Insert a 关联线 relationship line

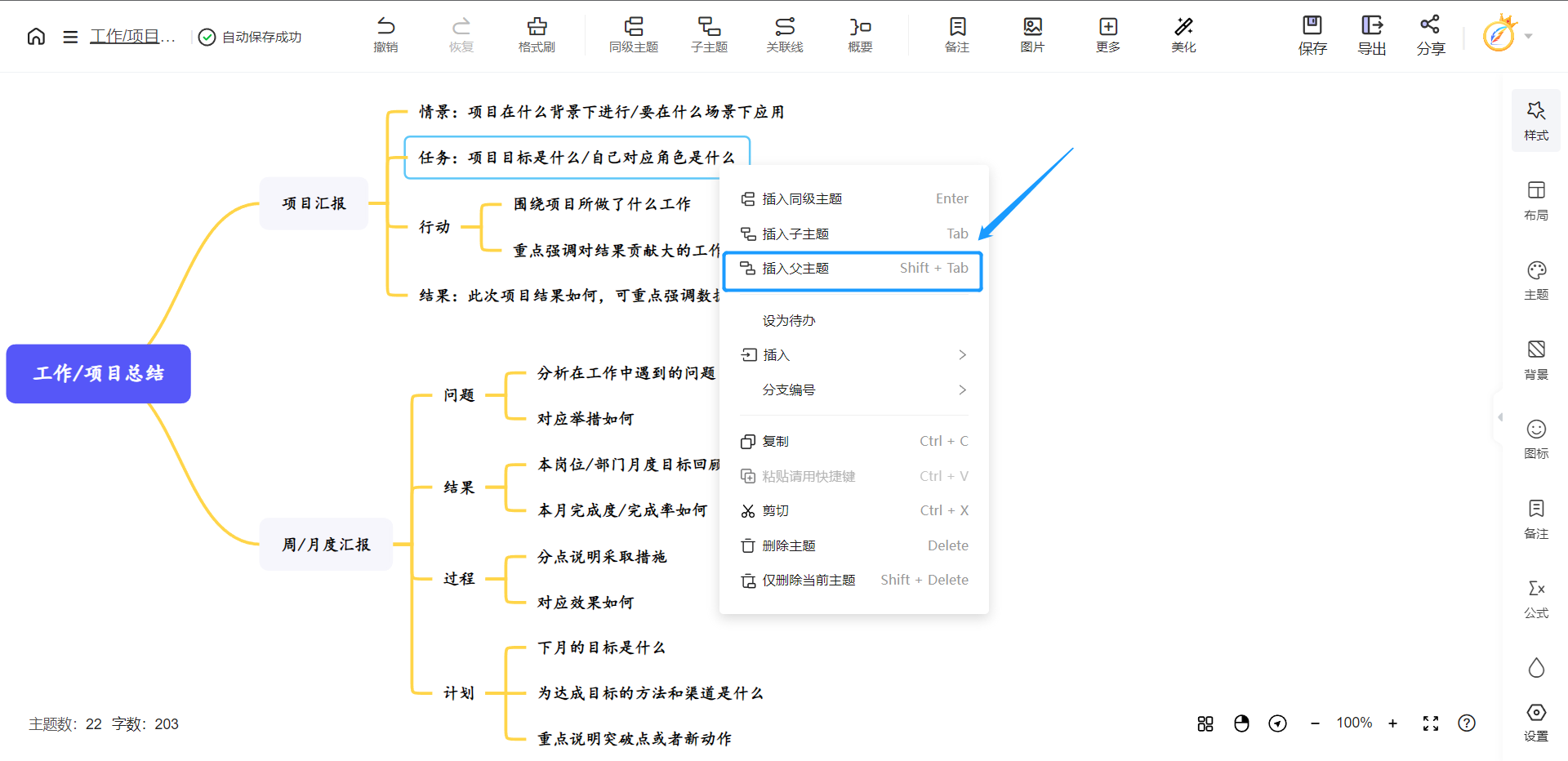tap(785, 34)
